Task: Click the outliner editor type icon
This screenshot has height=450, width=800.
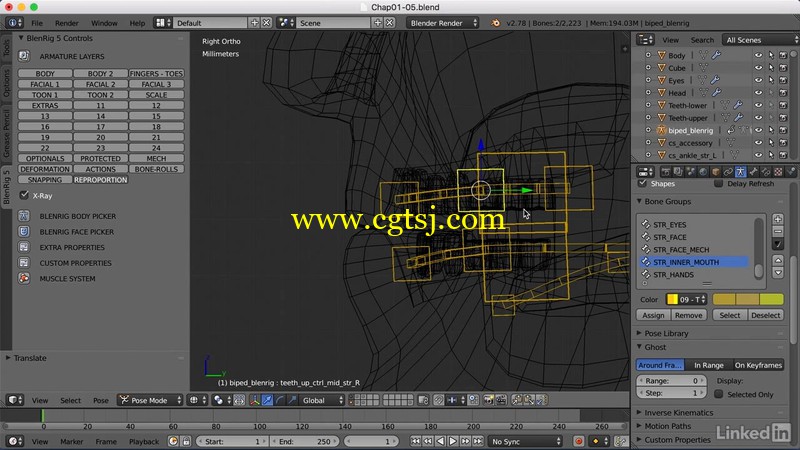Action: (x=645, y=40)
